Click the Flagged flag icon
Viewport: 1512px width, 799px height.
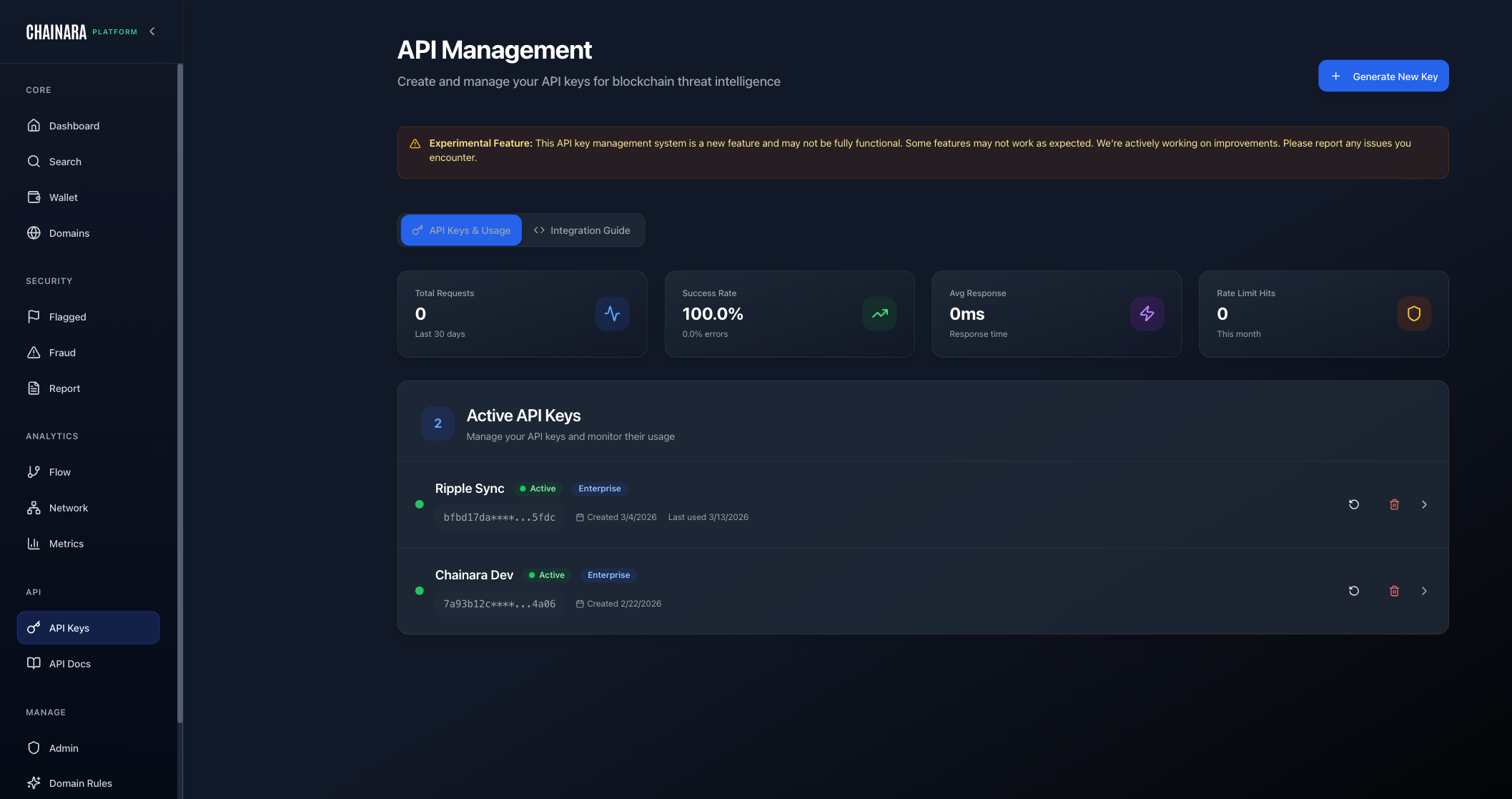click(x=34, y=317)
